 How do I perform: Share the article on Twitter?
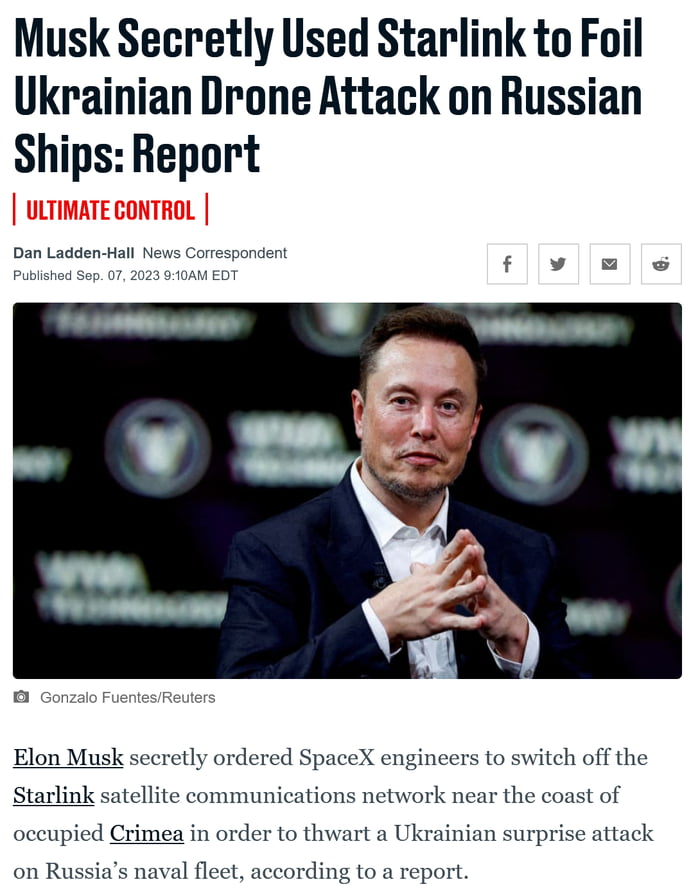pyautogui.click(x=558, y=264)
